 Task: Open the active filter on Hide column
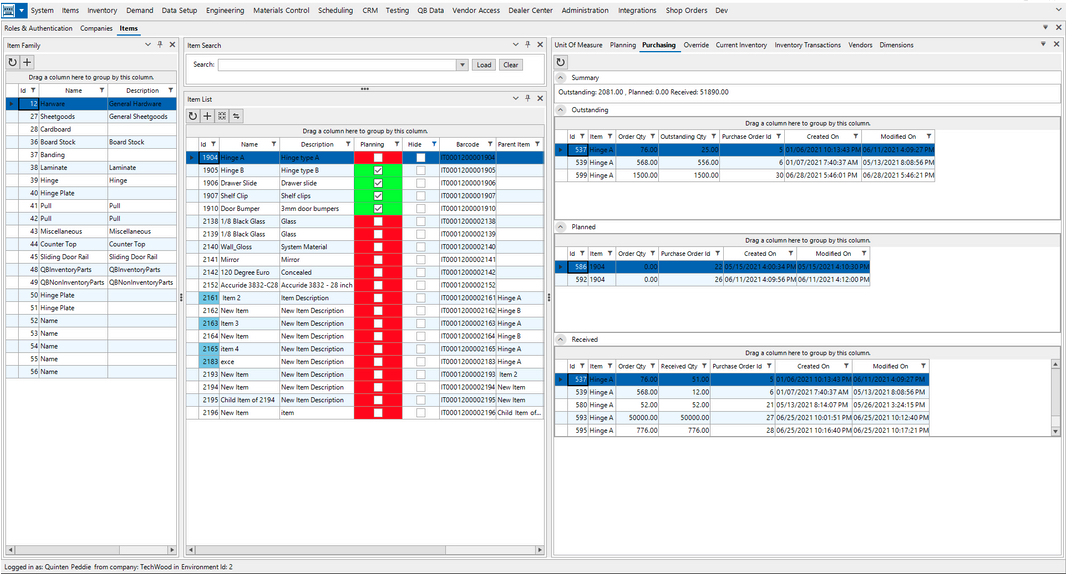pyautogui.click(x=434, y=144)
